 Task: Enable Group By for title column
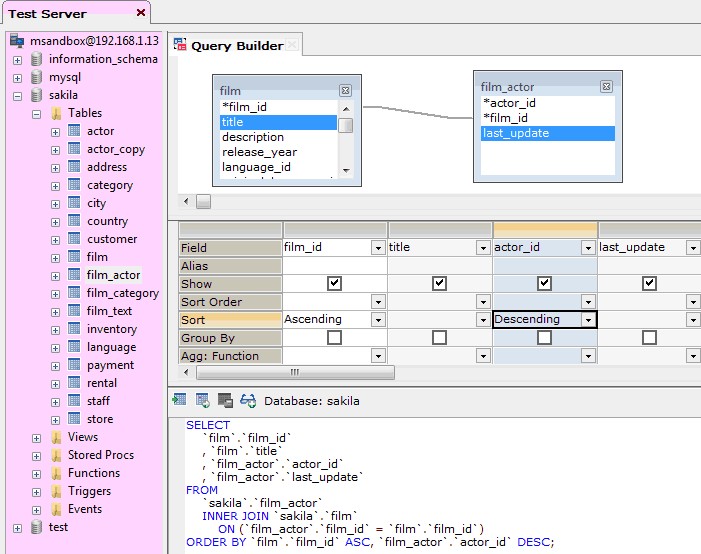click(439, 338)
